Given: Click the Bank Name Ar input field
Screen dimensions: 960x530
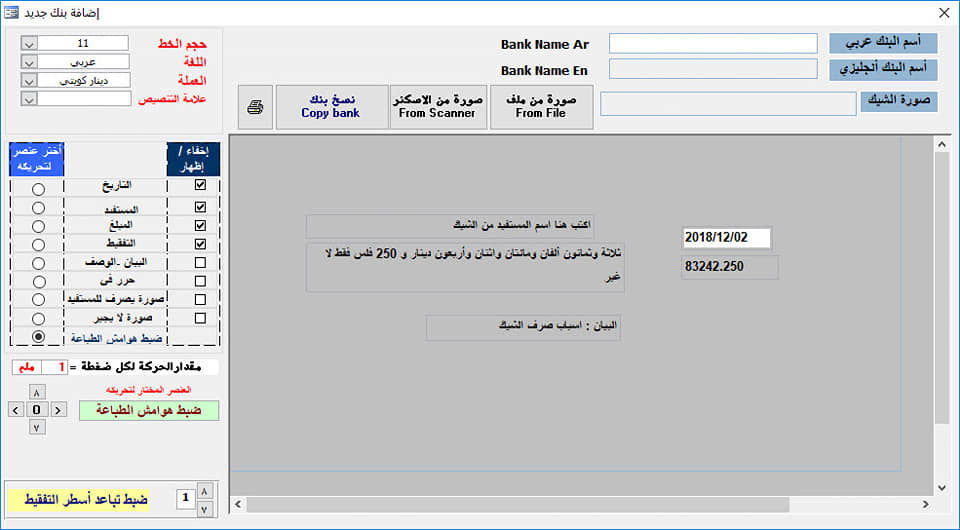Looking at the screenshot, I should click(x=713, y=43).
